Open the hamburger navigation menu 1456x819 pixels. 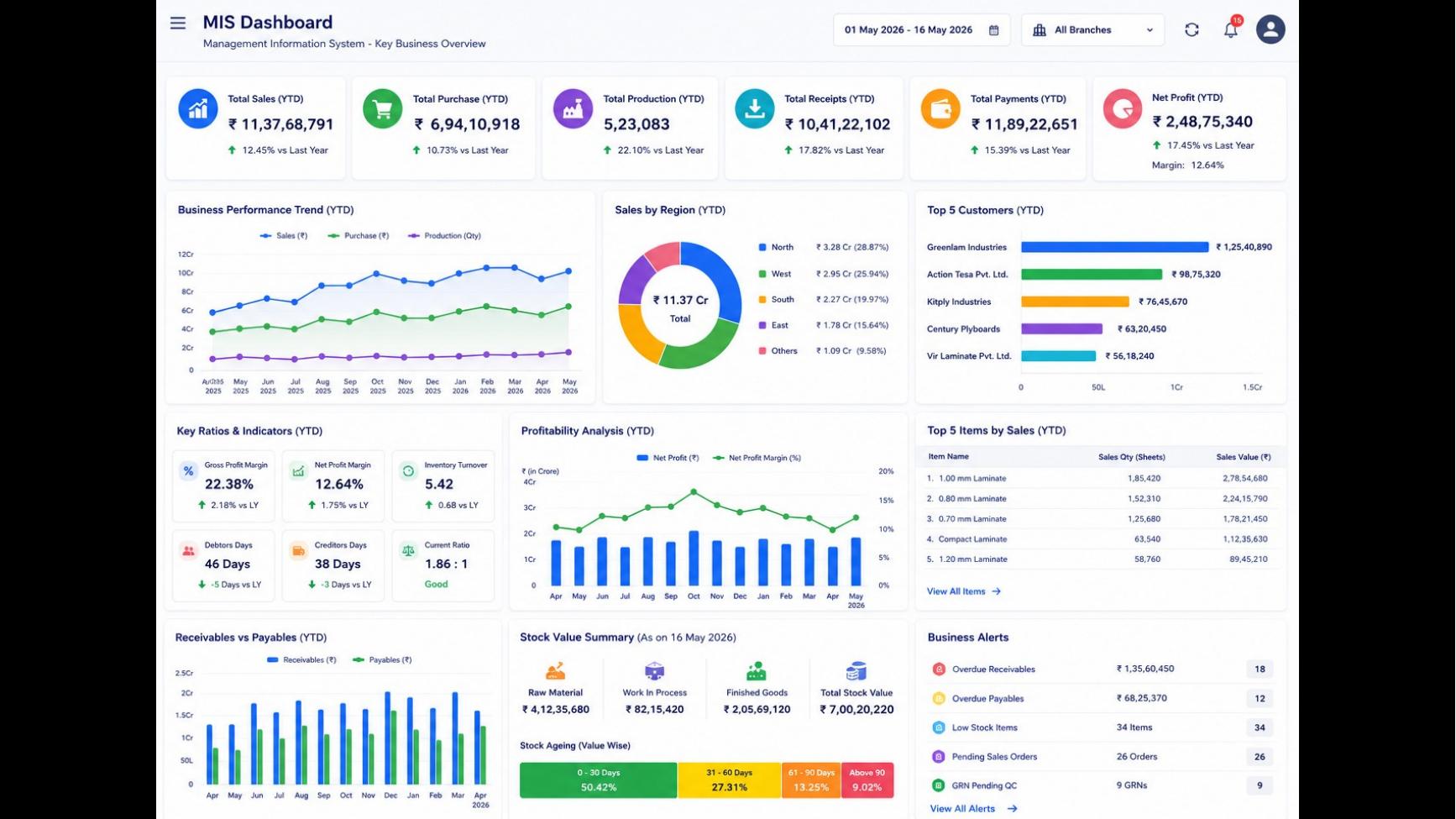178,24
